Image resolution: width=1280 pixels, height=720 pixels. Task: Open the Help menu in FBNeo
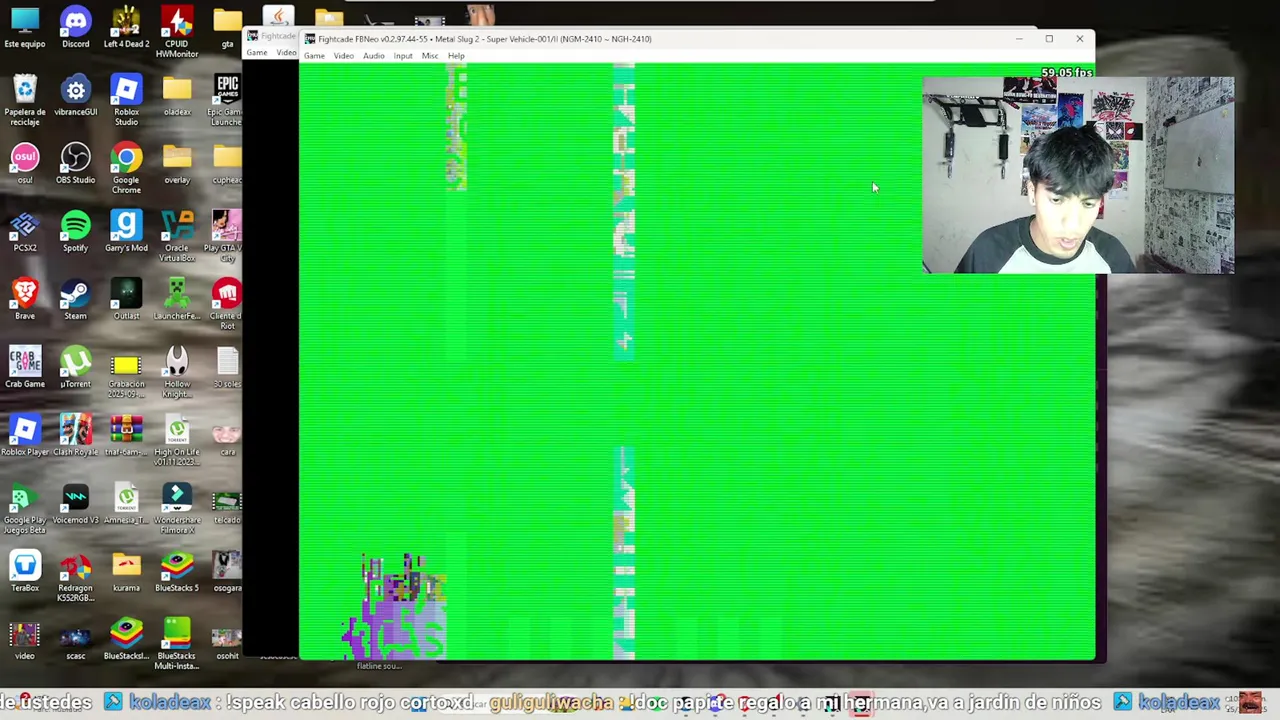click(x=455, y=56)
